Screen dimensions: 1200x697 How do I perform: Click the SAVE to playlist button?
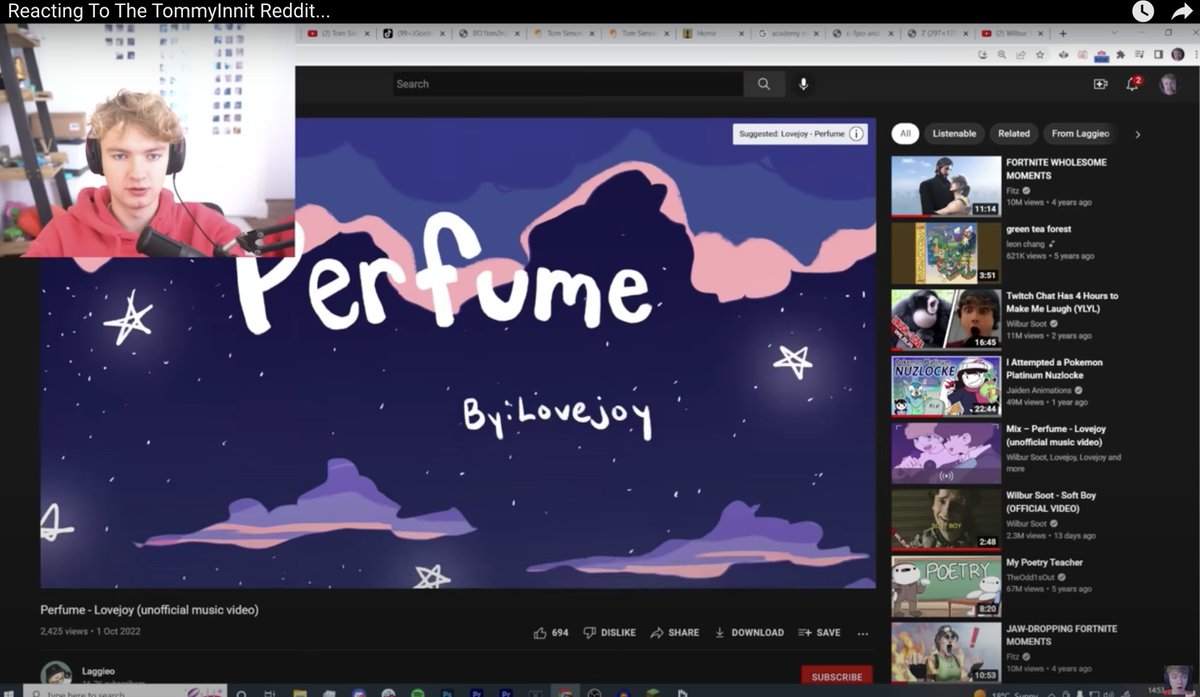tap(819, 633)
